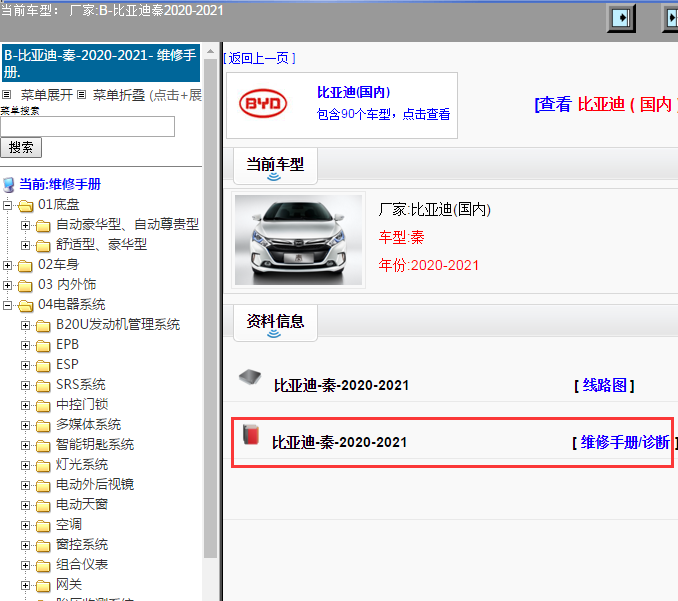This screenshot has height=601, width=678.
Task: Expand the 03 内外饰 tree node
Action: (7, 285)
